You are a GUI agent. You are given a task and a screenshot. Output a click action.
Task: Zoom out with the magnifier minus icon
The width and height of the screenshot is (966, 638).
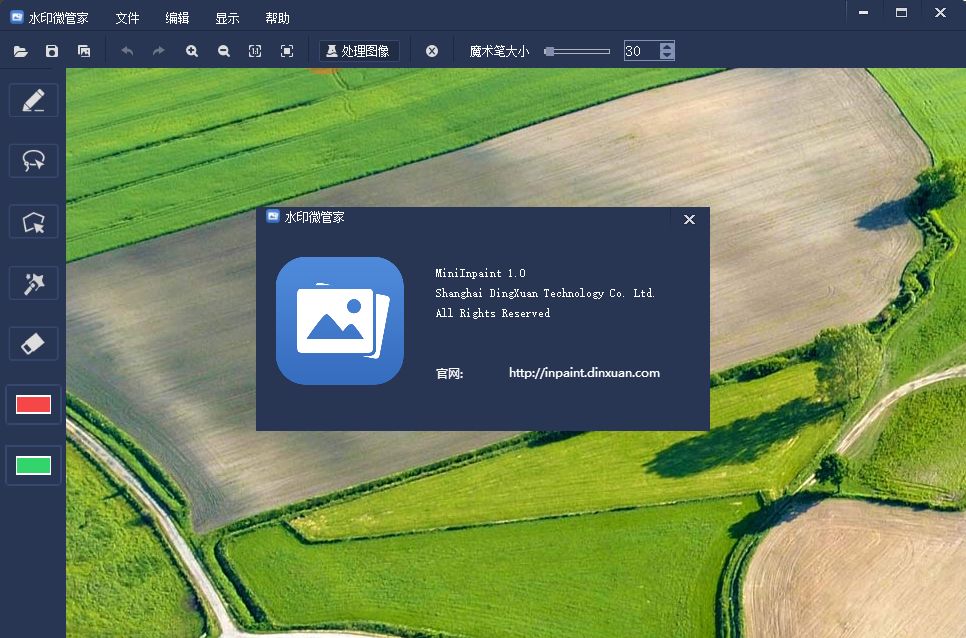223,51
